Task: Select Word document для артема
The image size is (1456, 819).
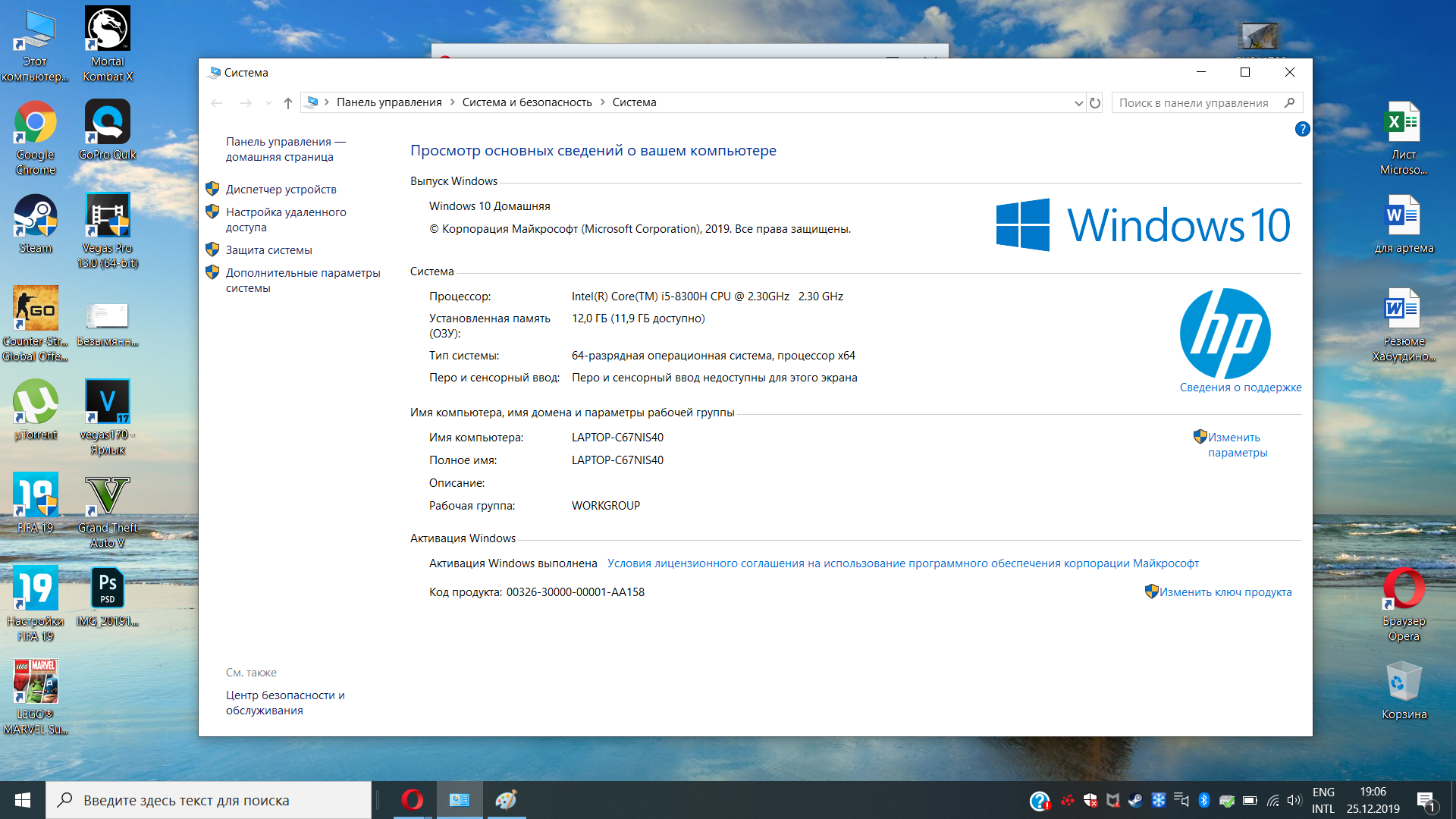Action: pyautogui.click(x=1404, y=224)
